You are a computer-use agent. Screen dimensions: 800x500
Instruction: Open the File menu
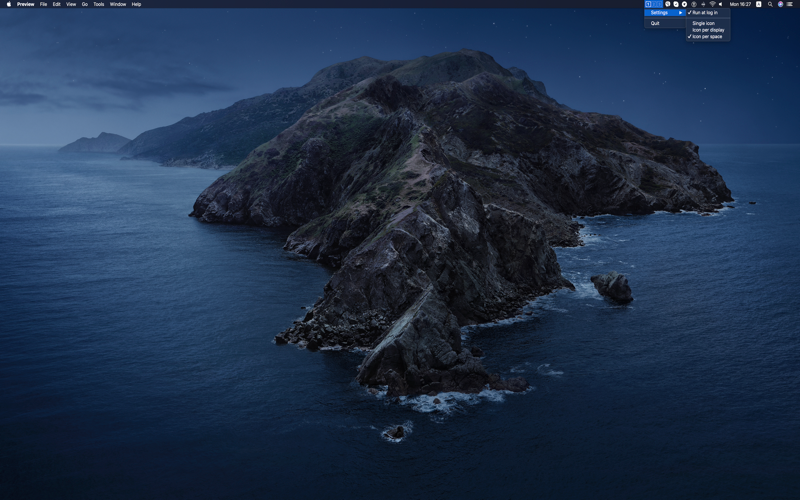click(43, 4)
